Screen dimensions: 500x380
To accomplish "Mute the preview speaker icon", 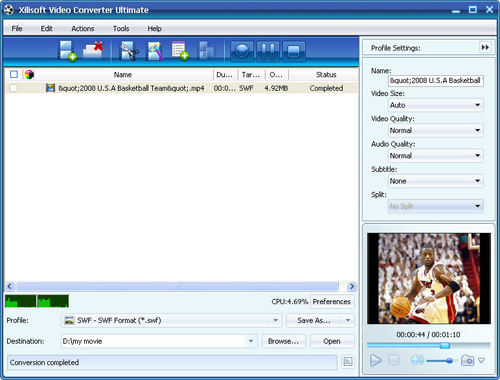I will click(417, 360).
